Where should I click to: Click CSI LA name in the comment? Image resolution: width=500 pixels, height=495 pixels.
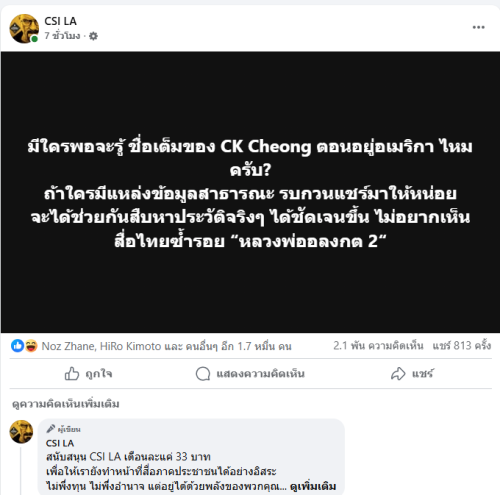pos(60,443)
